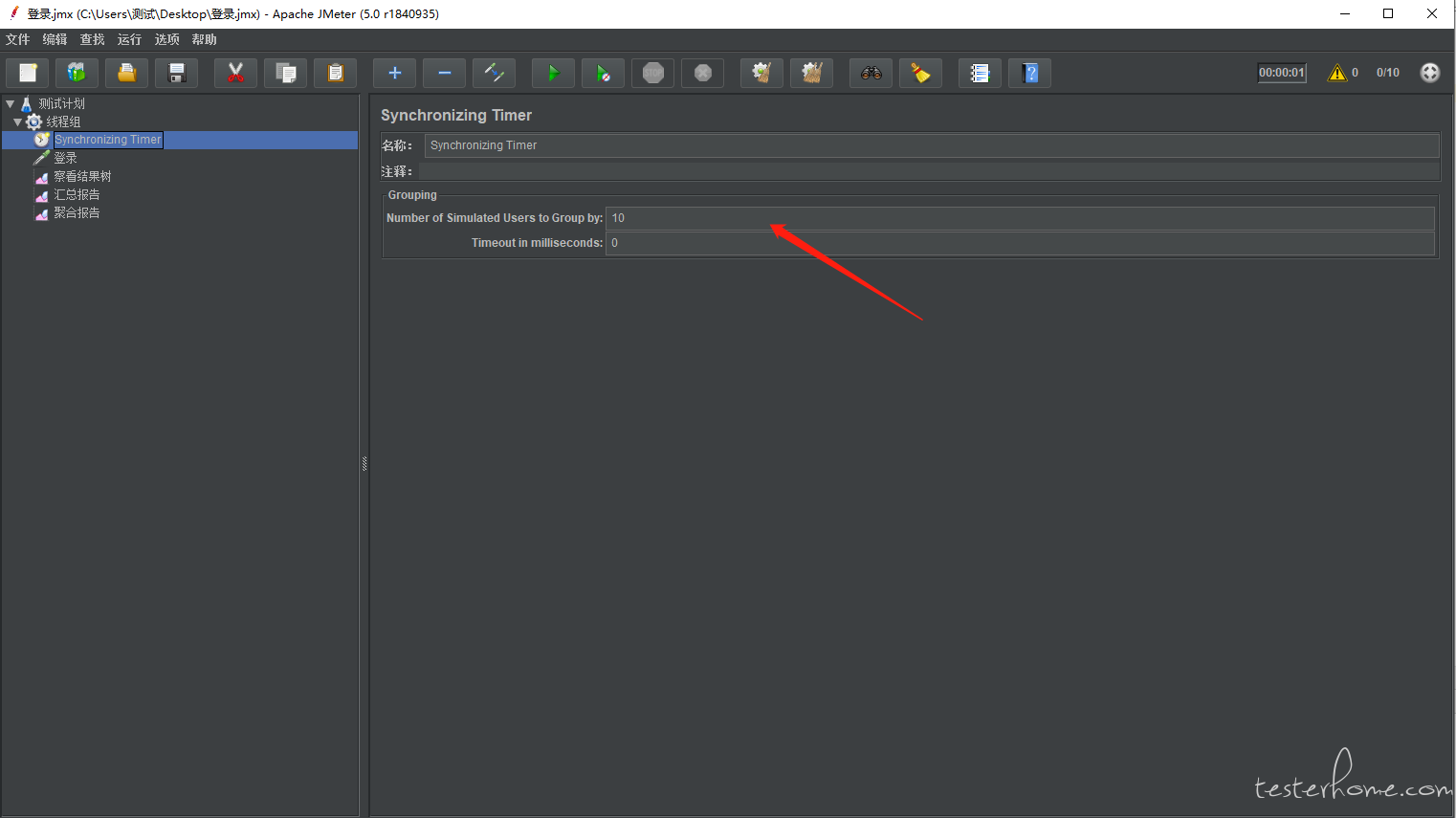This screenshot has width=1456, height=818.
Task: Click the Synchronizing Timer panel heading
Action: click(456, 115)
